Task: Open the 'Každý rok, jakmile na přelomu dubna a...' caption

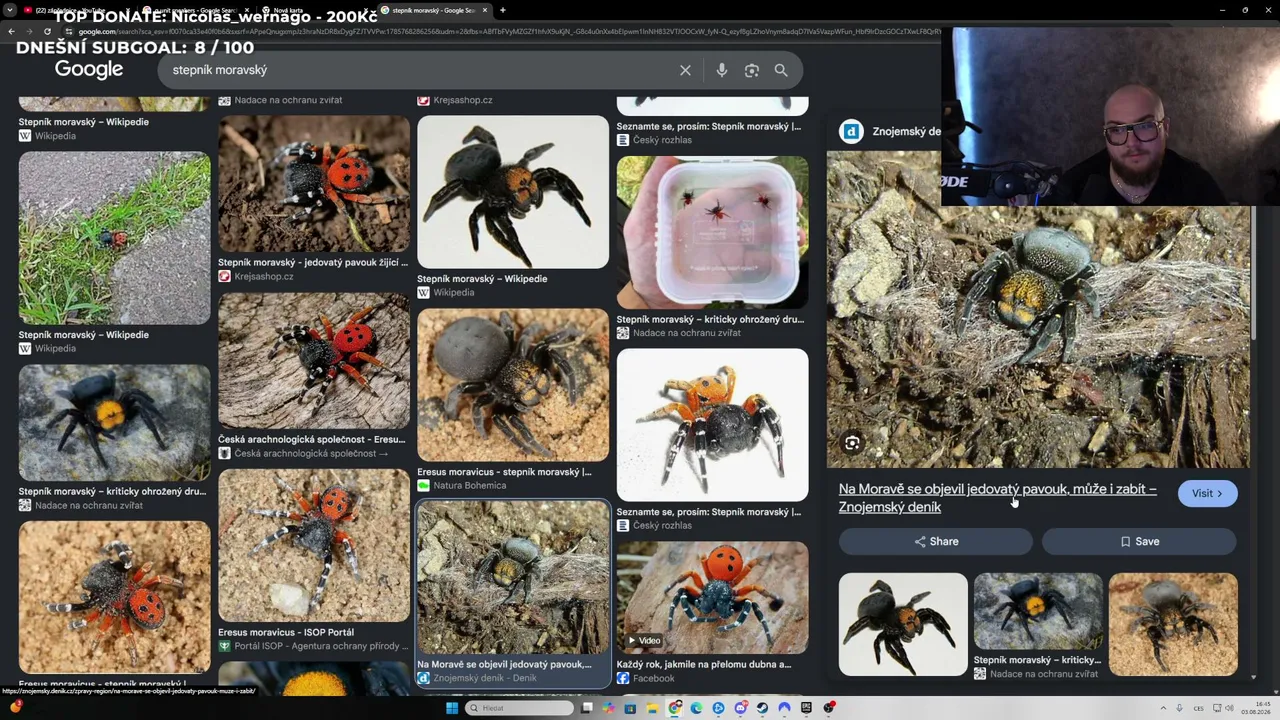Action: pyautogui.click(x=704, y=664)
